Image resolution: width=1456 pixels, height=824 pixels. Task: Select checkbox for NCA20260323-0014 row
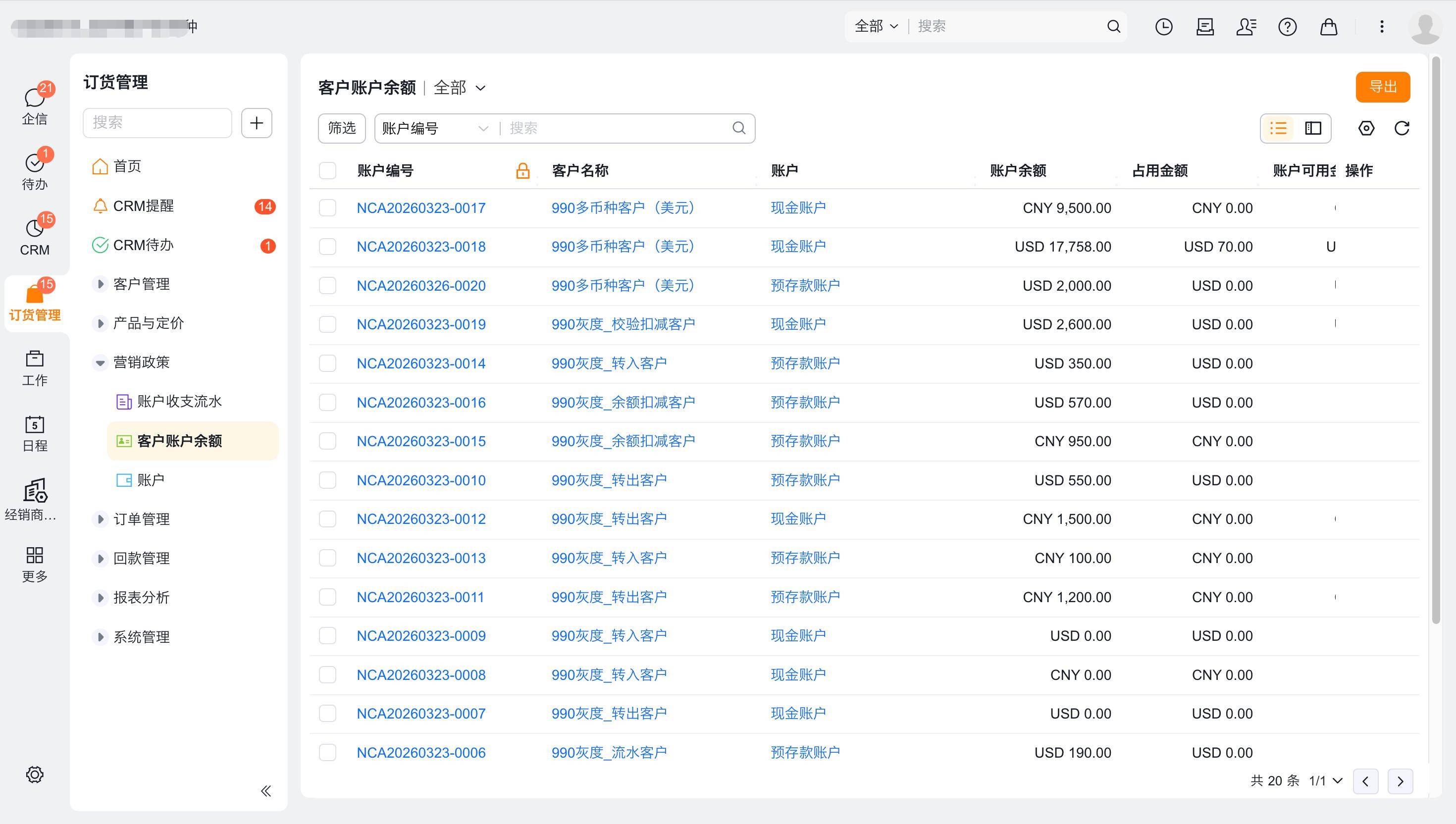click(328, 363)
